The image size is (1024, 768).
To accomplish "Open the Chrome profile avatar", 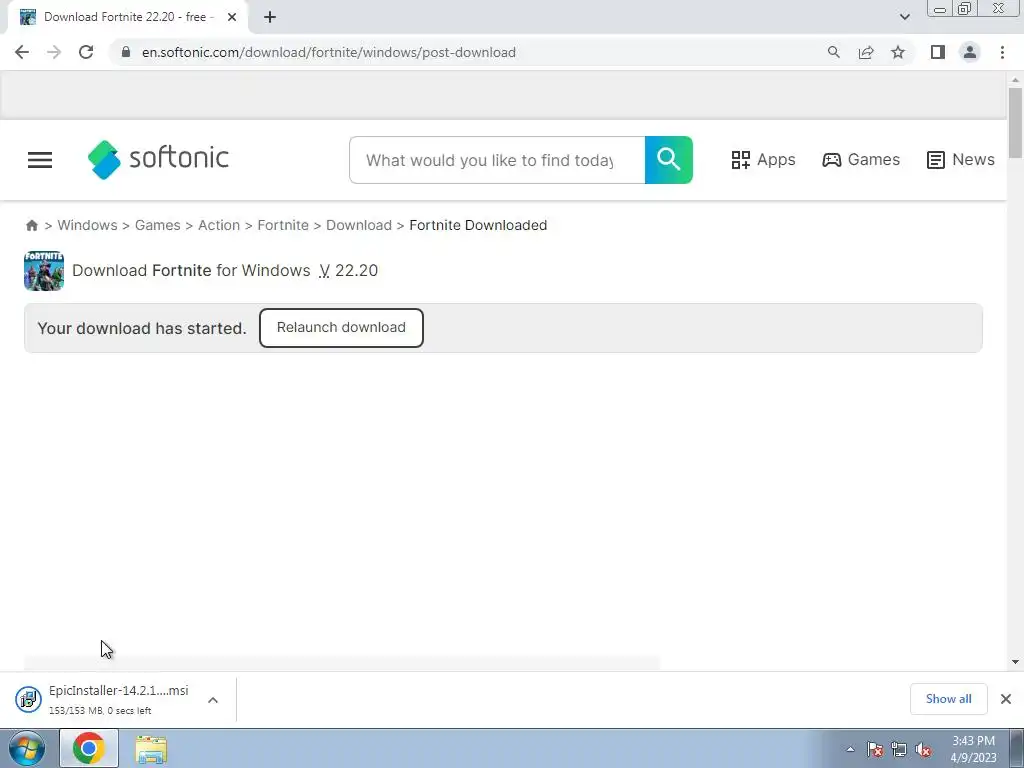I will (x=970, y=52).
